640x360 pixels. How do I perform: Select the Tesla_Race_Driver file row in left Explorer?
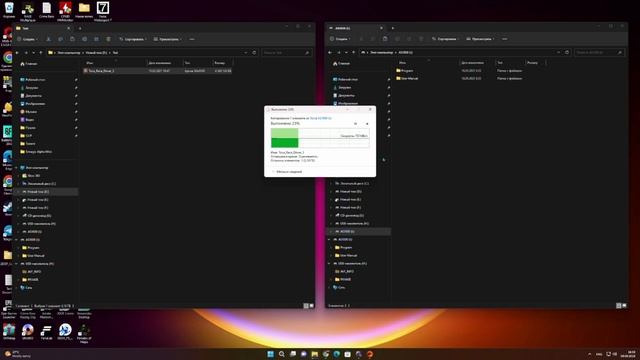pyautogui.click(x=158, y=71)
